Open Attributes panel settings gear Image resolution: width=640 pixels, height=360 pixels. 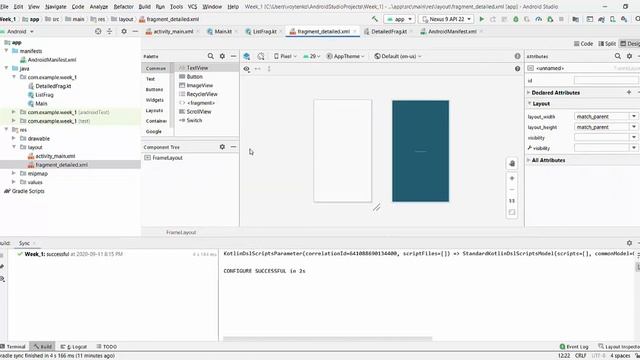click(x=629, y=56)
